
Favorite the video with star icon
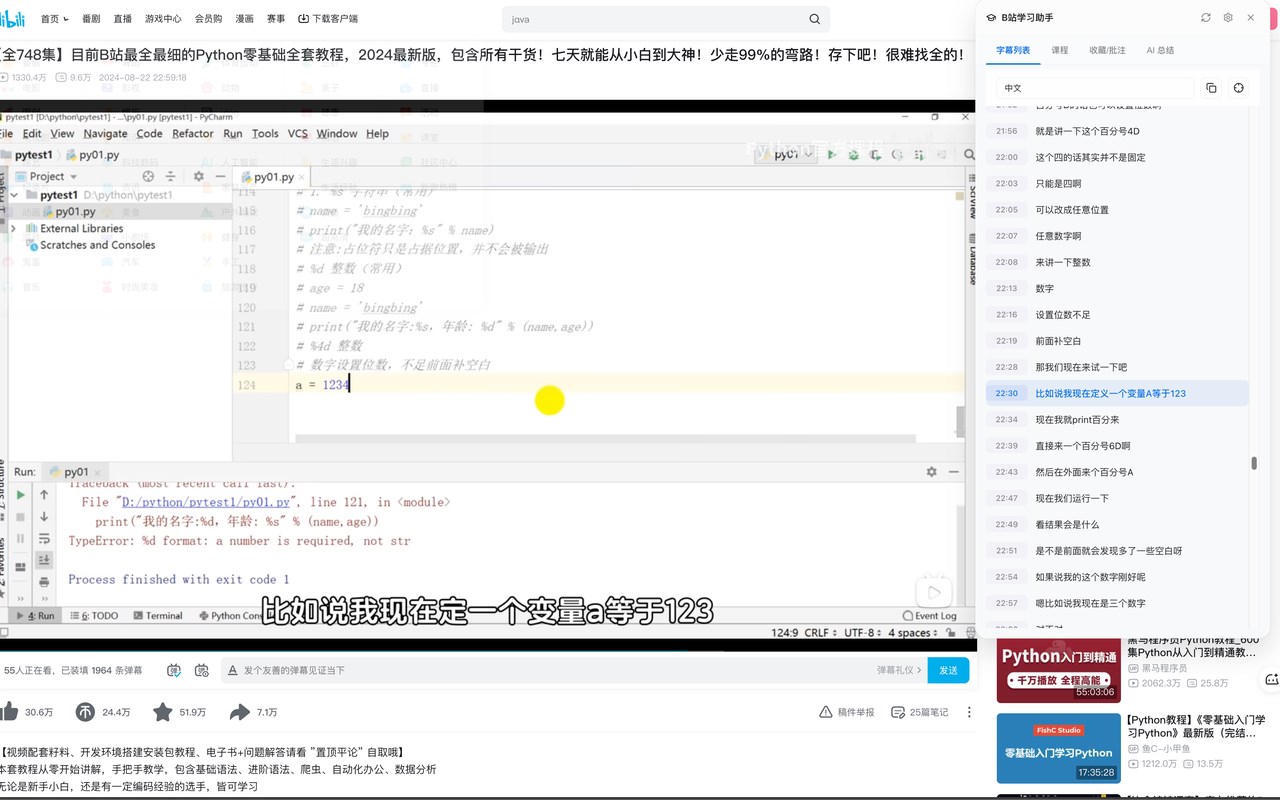(x=163, y=711)
